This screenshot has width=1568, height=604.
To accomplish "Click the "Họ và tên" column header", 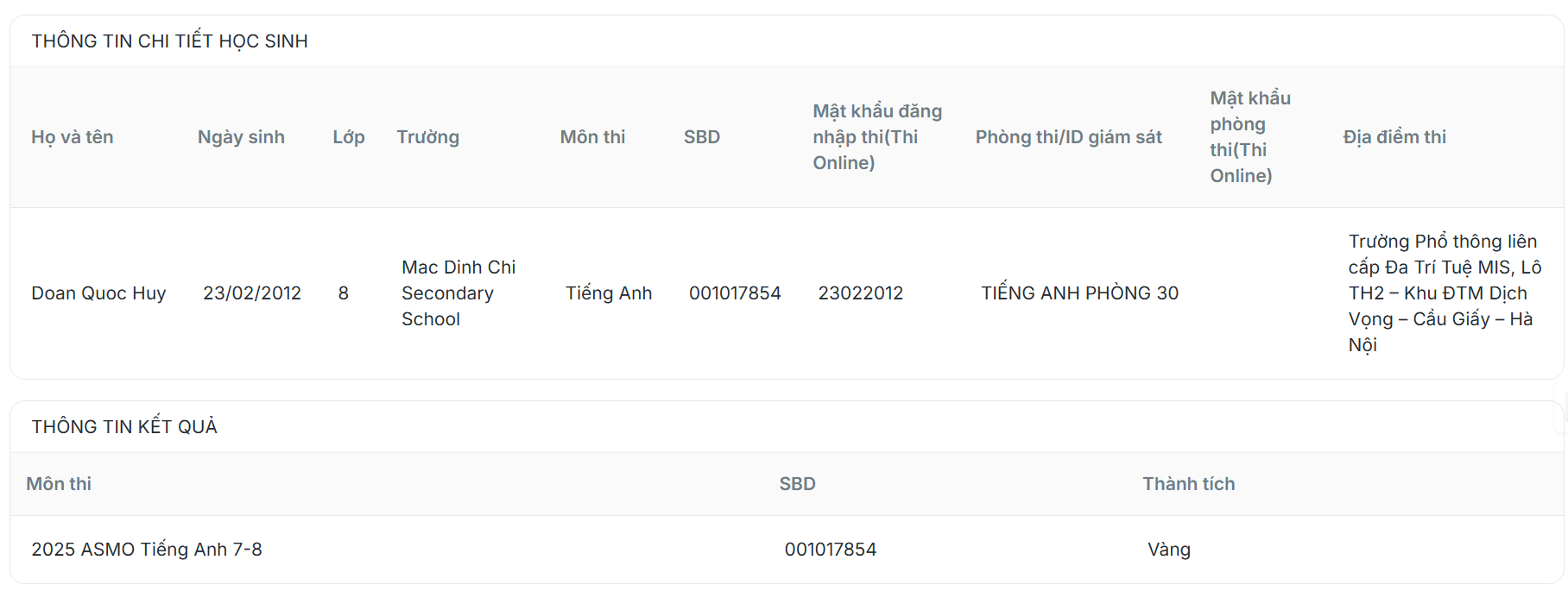I will pos(73,137).
